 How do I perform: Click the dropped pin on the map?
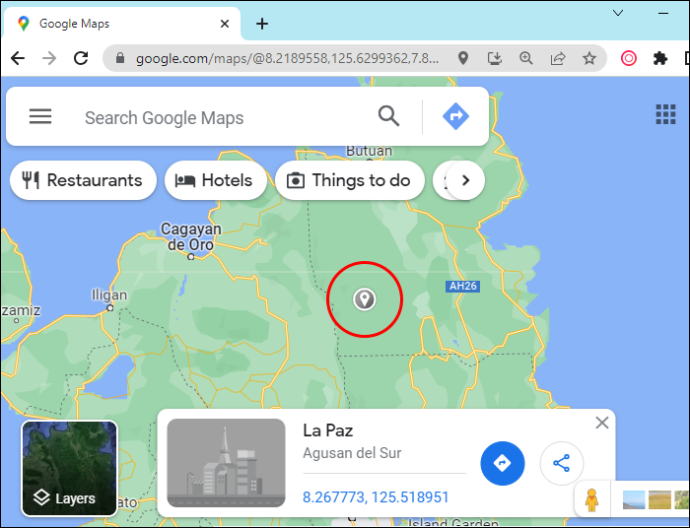[364, 300]
